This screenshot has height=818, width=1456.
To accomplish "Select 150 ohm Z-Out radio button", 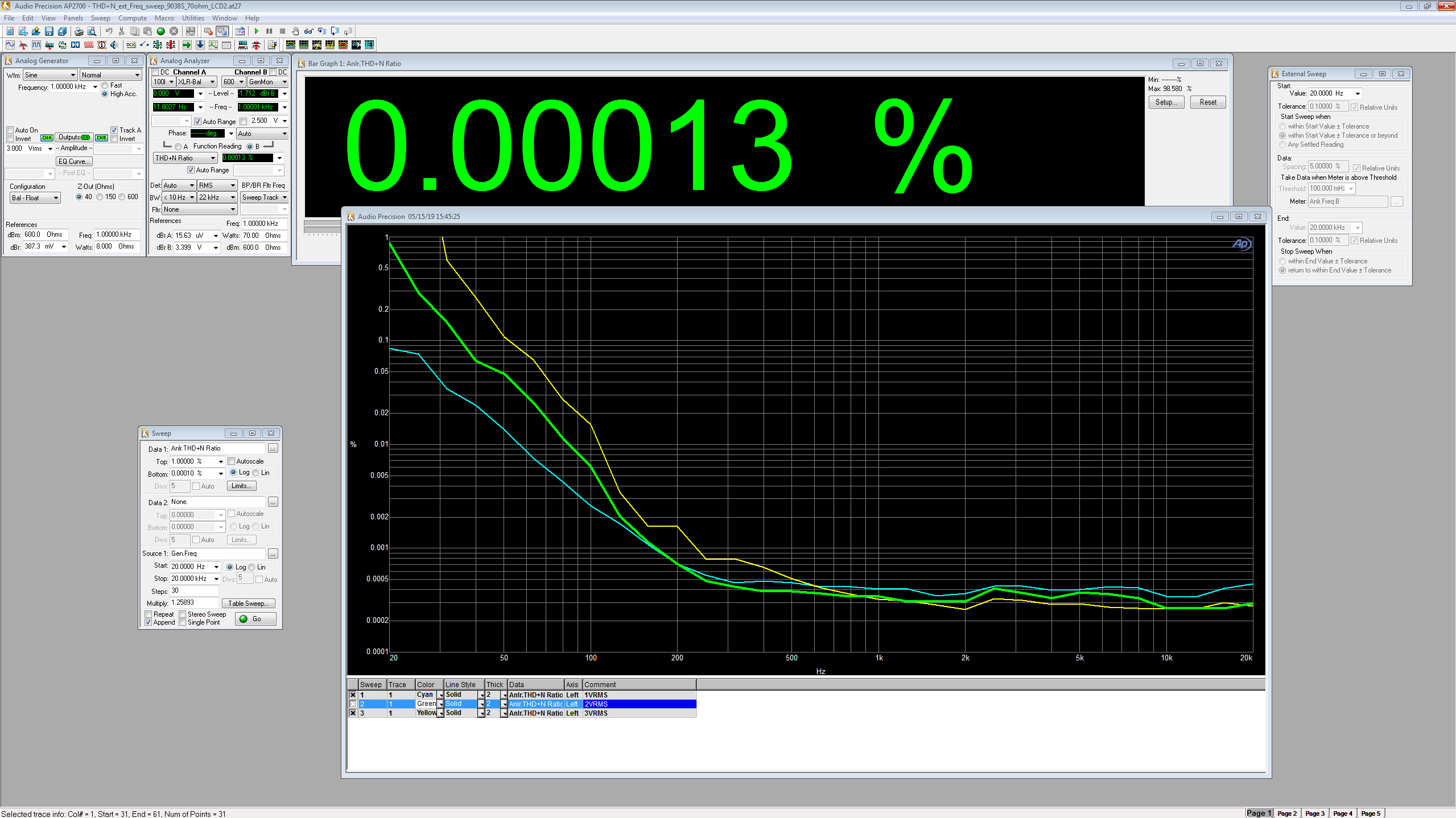I will click(x=100, y=197).
